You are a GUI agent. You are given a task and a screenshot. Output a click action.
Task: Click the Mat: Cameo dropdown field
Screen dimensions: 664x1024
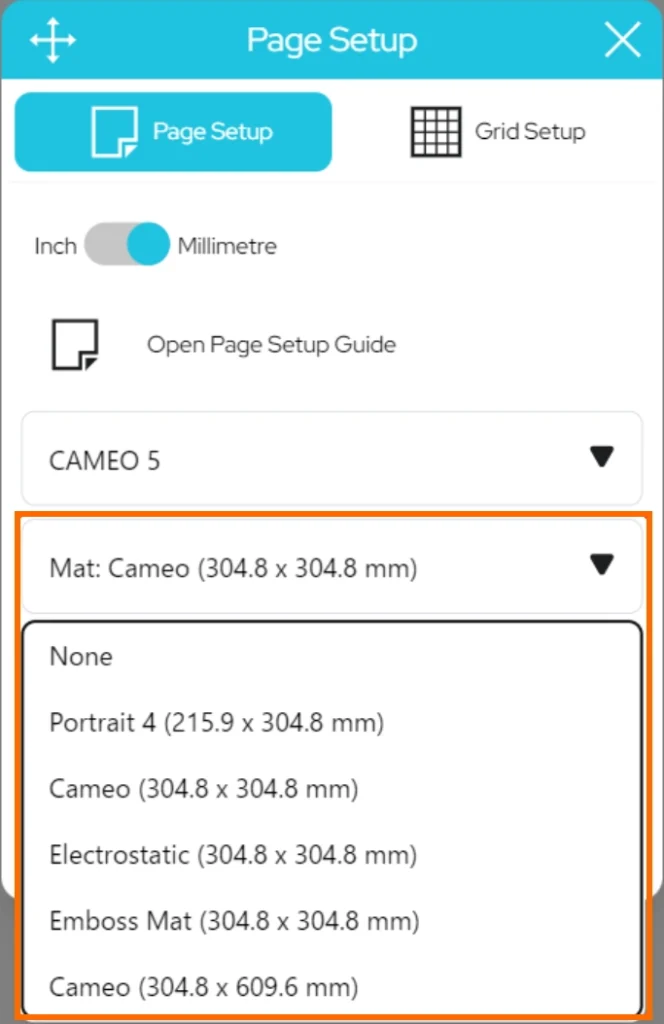pyautogui.click(x=300, y=568)
